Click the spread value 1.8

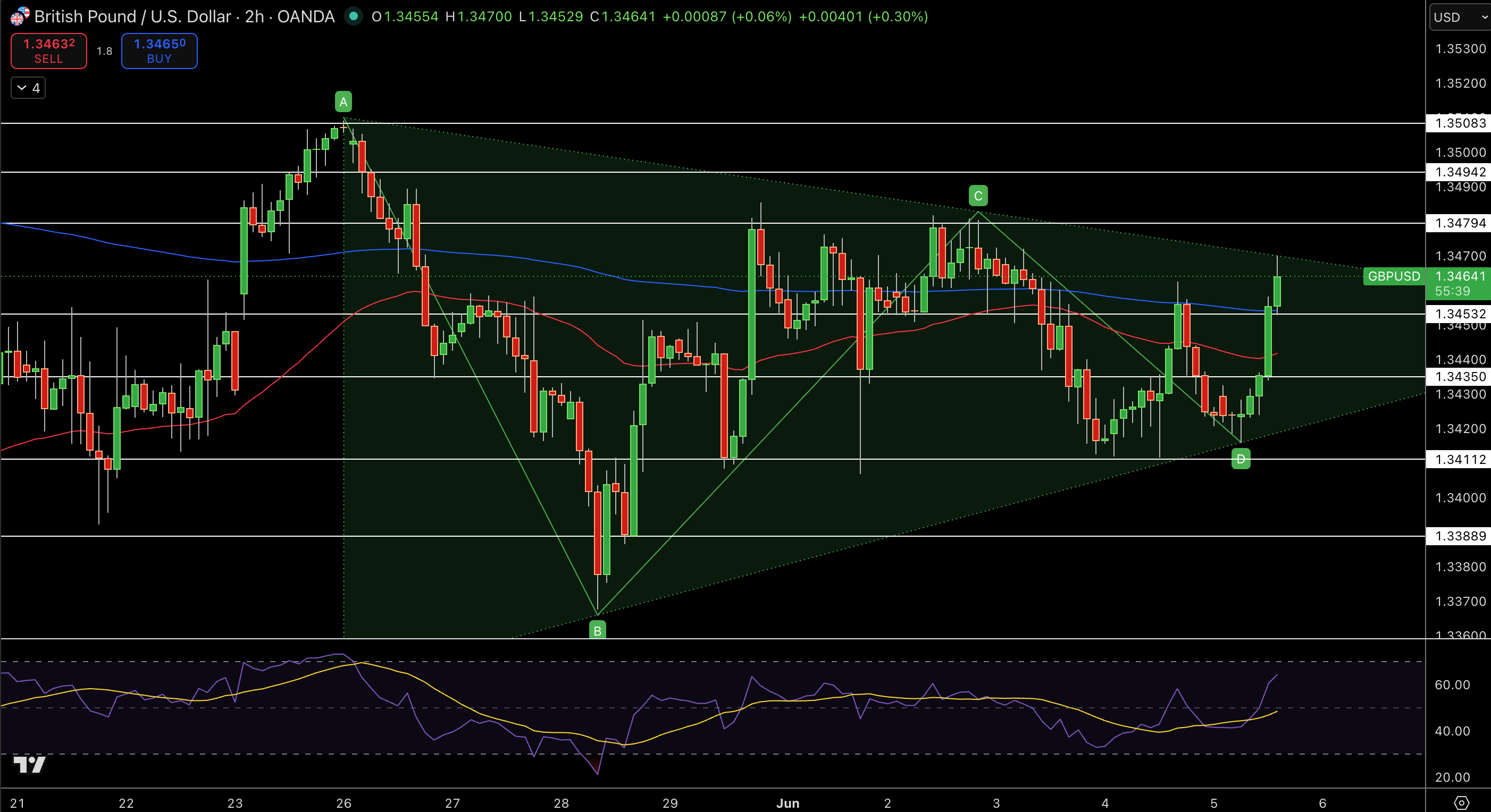104,51
